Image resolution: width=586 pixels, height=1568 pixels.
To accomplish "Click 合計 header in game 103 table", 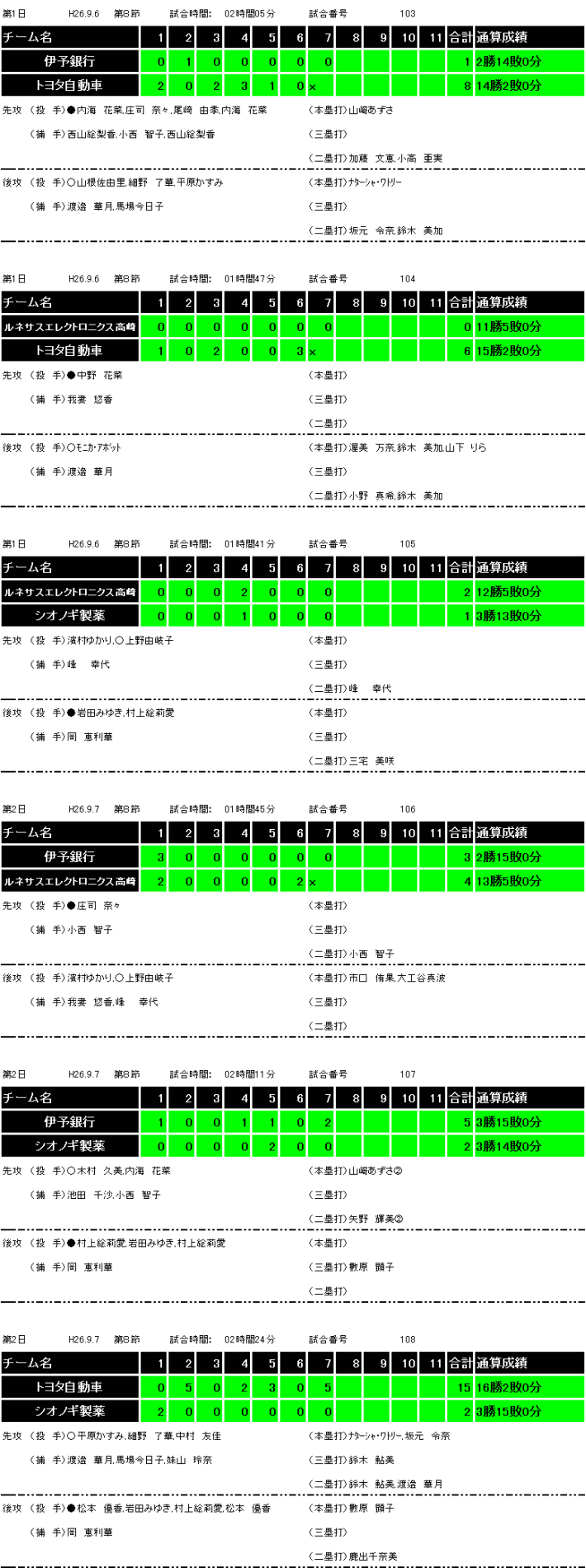I will tap(461, 37).
